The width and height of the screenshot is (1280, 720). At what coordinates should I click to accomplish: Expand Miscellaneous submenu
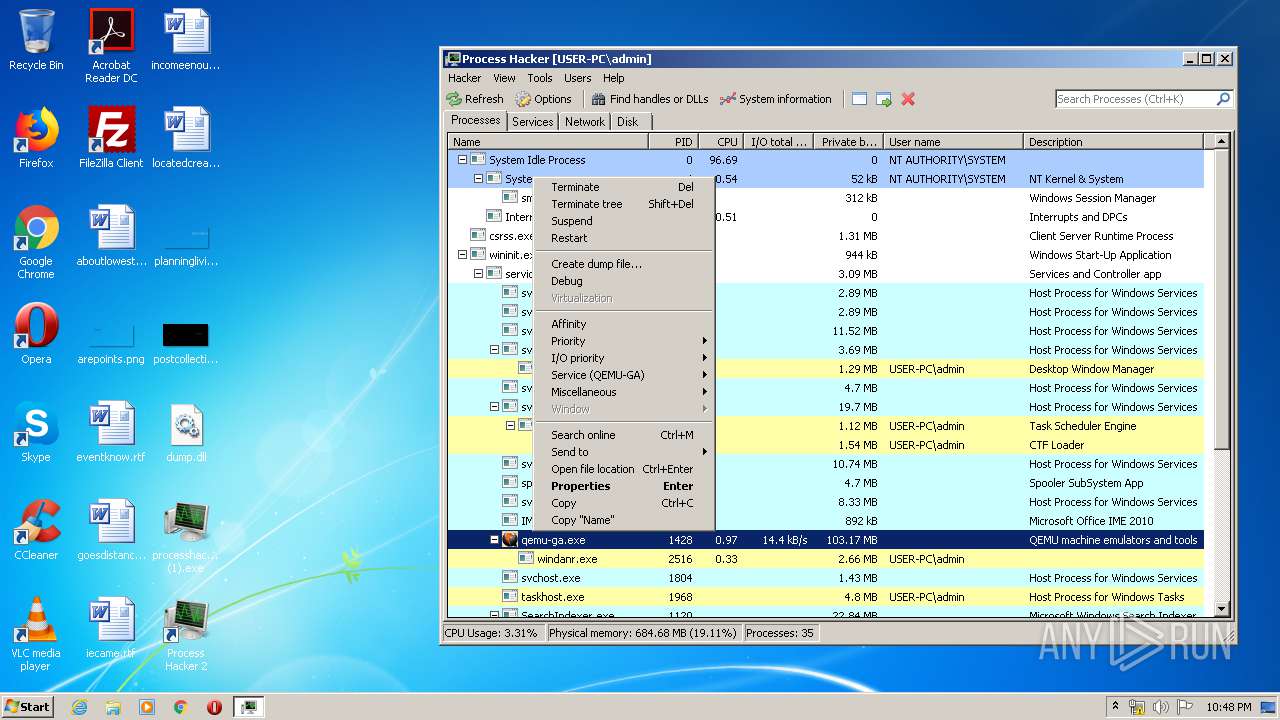pos(623,392)
